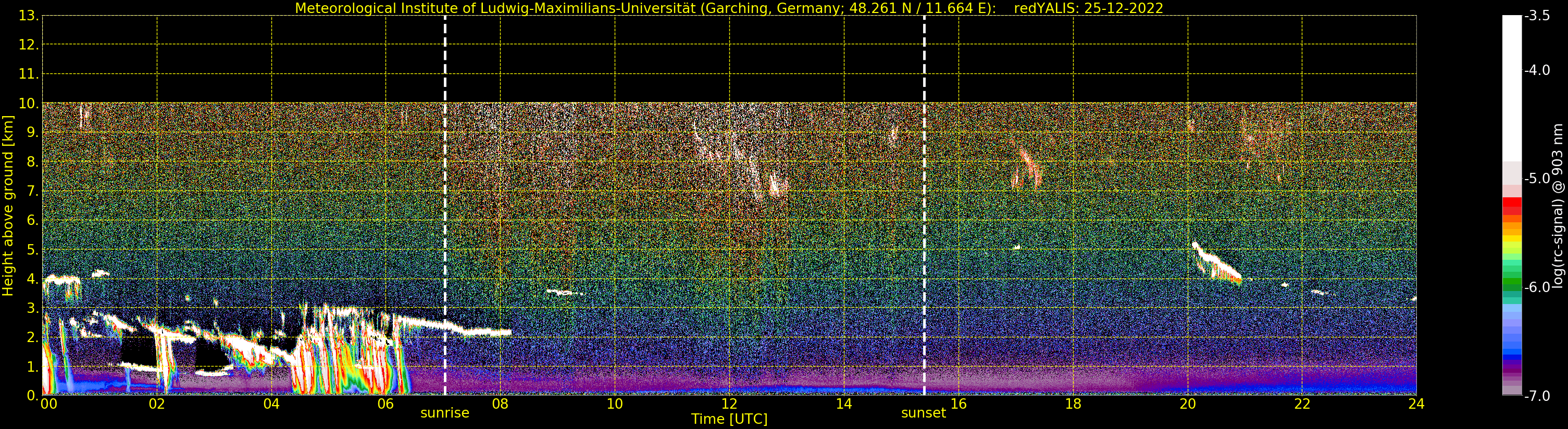Click the '-7.0' colorbar tick label
The image size is (1568, 429).
pos(1537,396)
